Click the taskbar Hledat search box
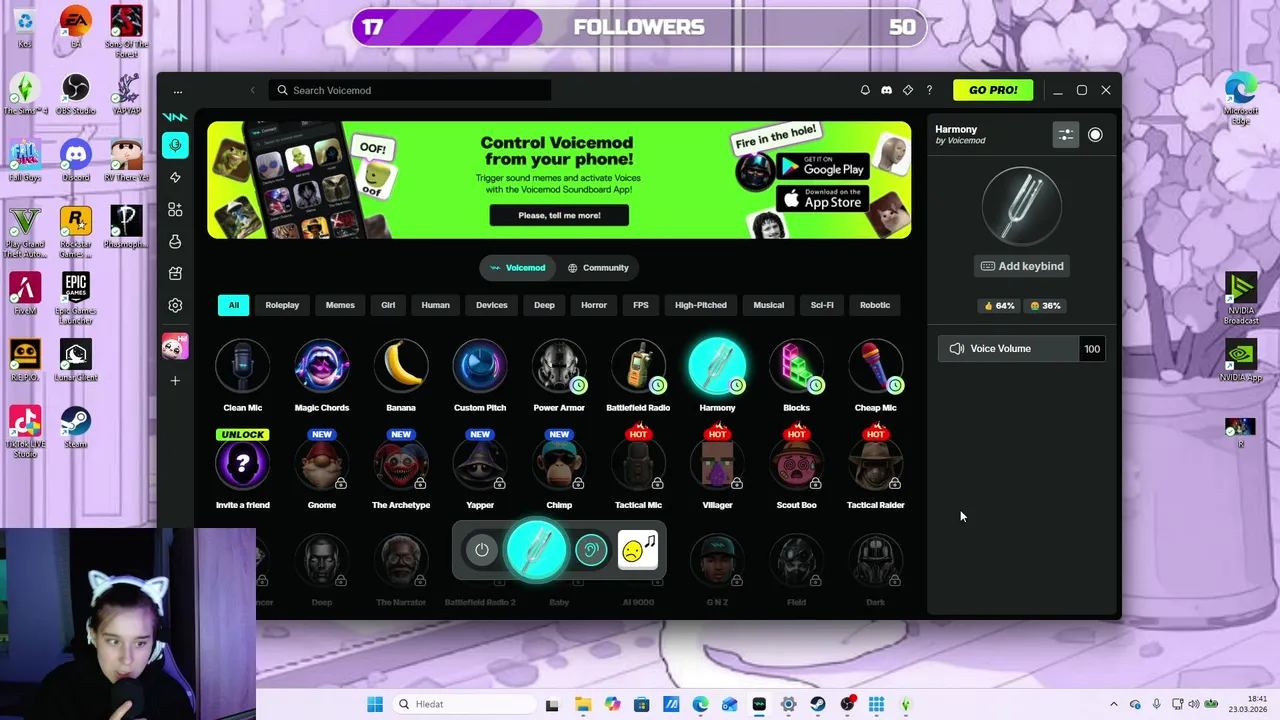Viewport: 1280px width, 720px height. coord(463,704)
